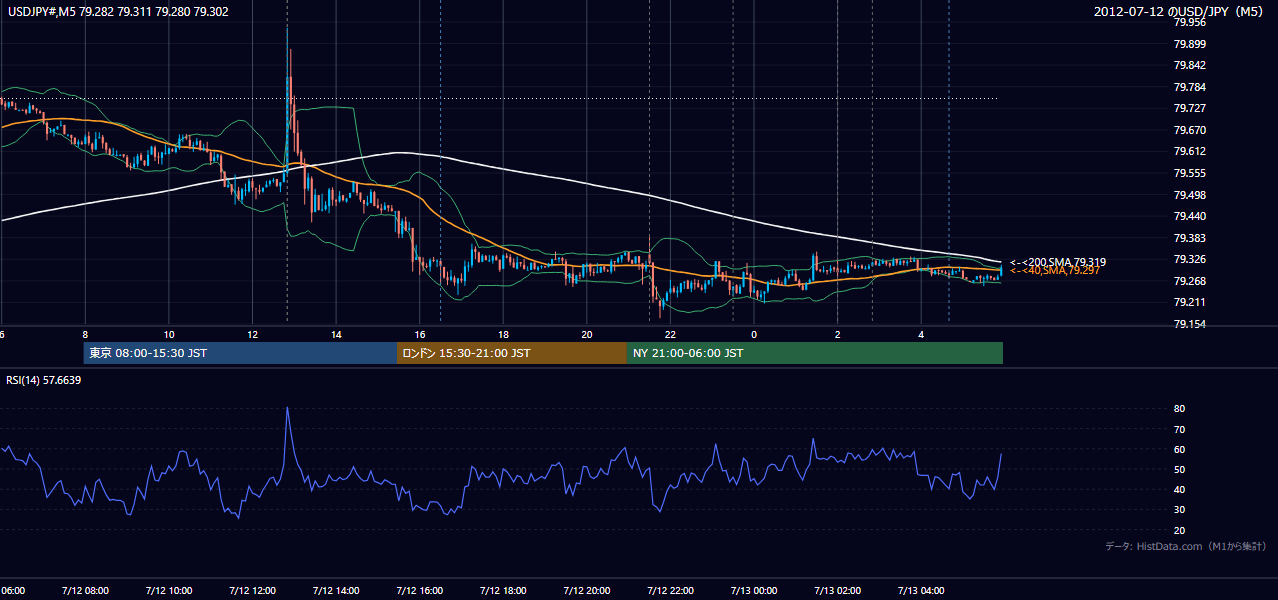Click RSI scale value 20
Screen dimensions: 1278x600
[1179, 530]
